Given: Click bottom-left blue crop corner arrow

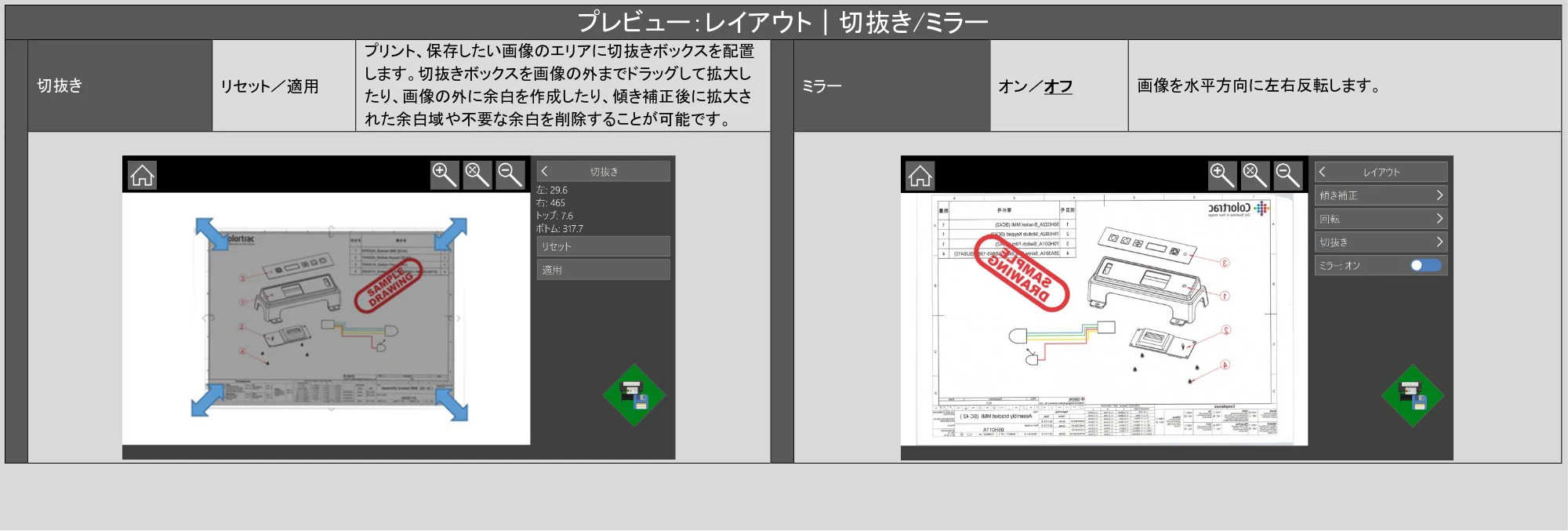Looking at the screenshot, I should pos(209,400).
